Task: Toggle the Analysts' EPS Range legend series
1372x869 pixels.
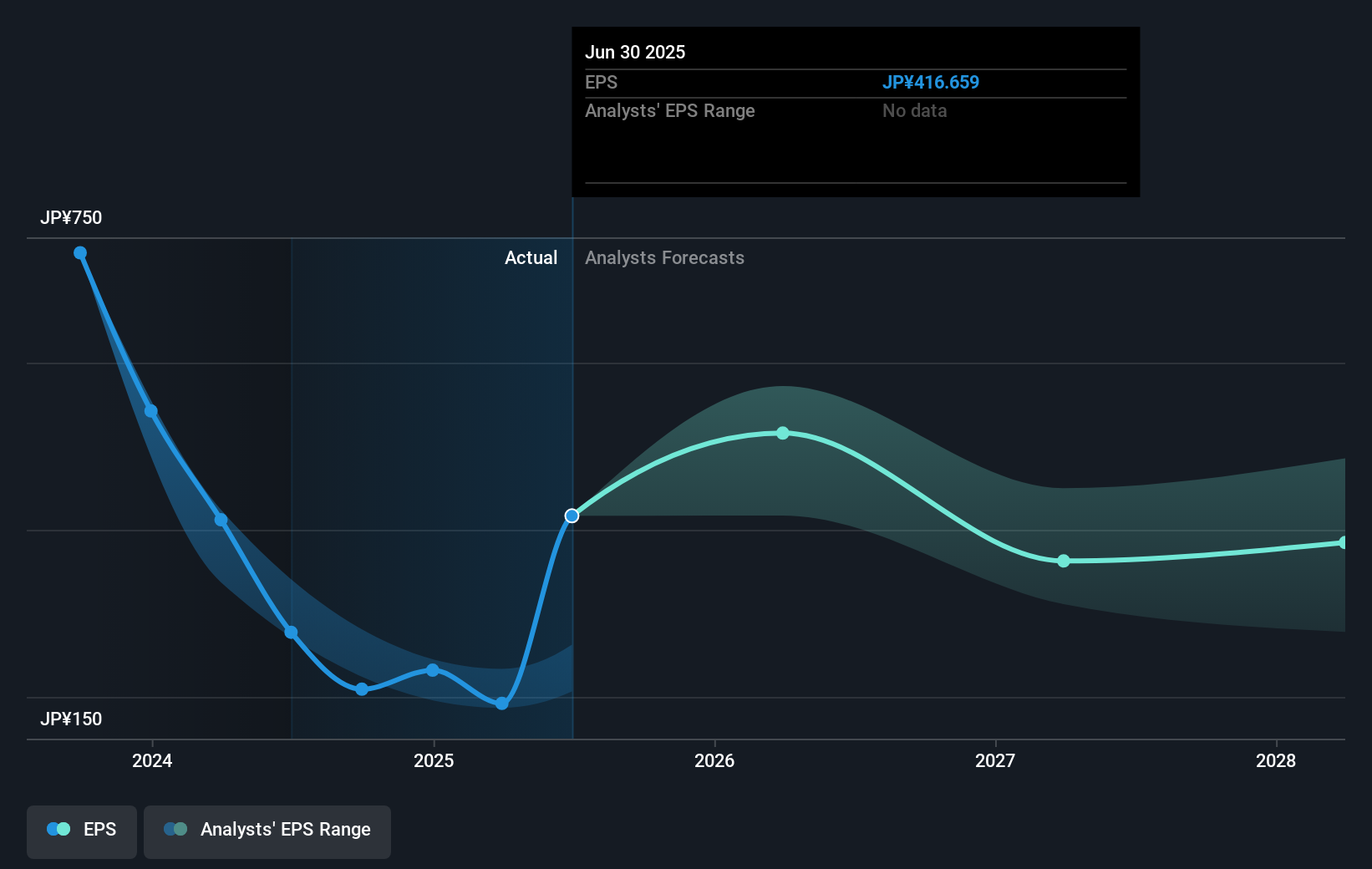Action: coord(267,831)
